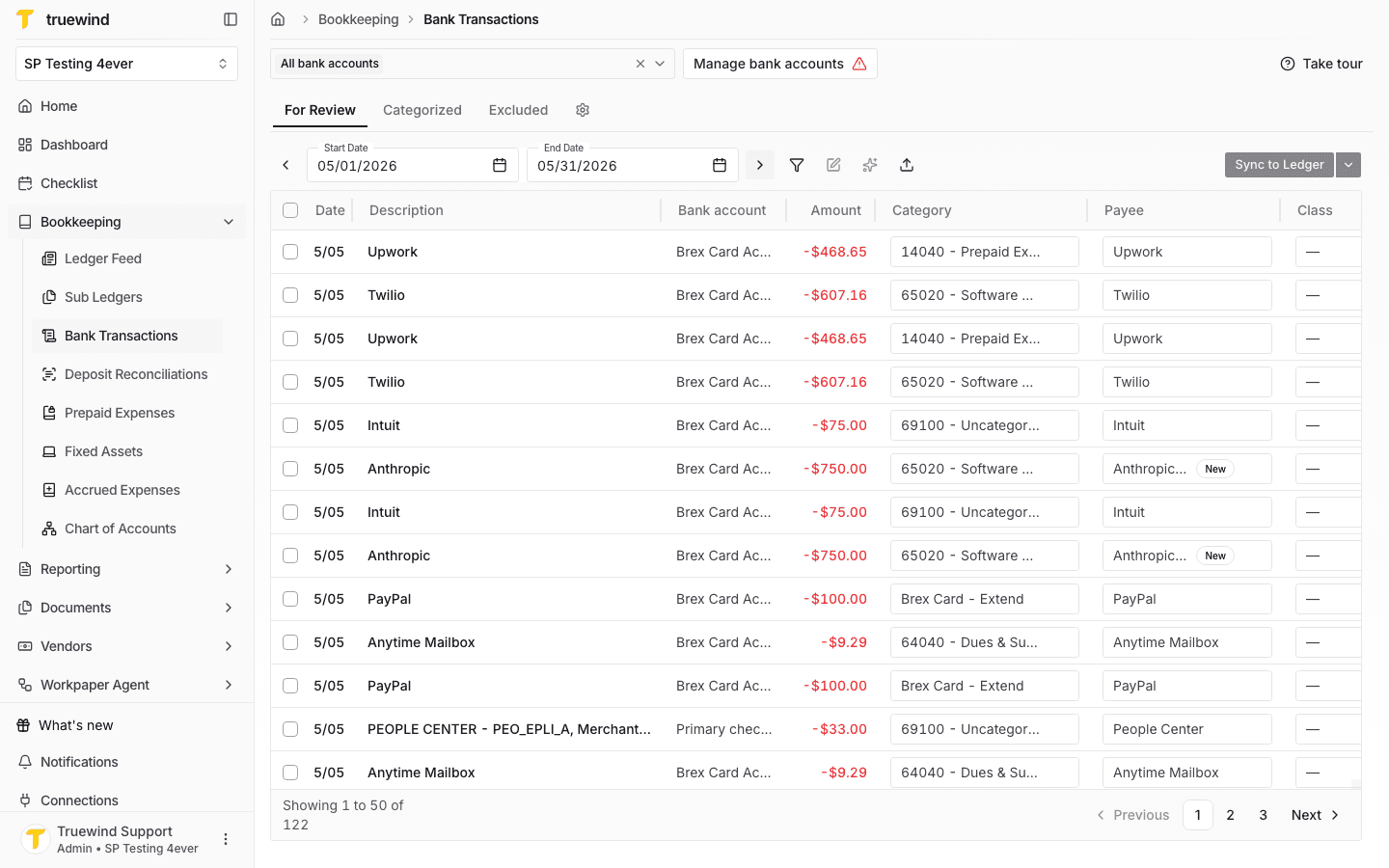Check first Intuit -$75.00 row checkbox
1389x868 pixels.
point(290,425)
